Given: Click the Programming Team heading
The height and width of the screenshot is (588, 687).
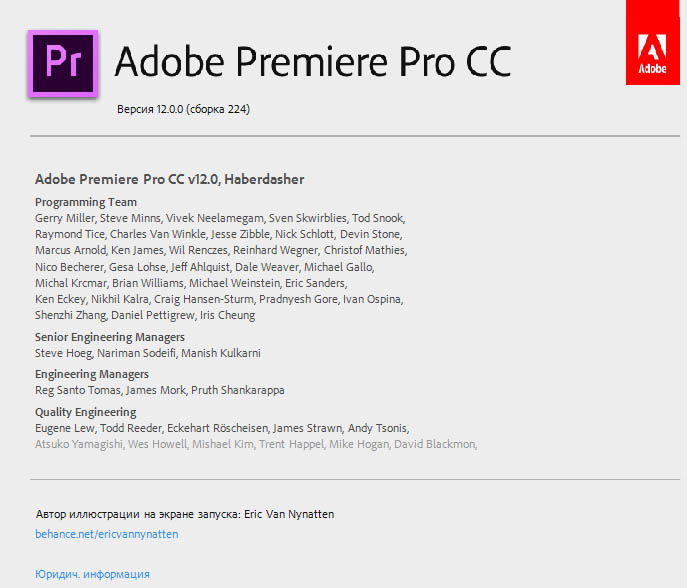Looking at the screenshot, I should tap(86, 202).
